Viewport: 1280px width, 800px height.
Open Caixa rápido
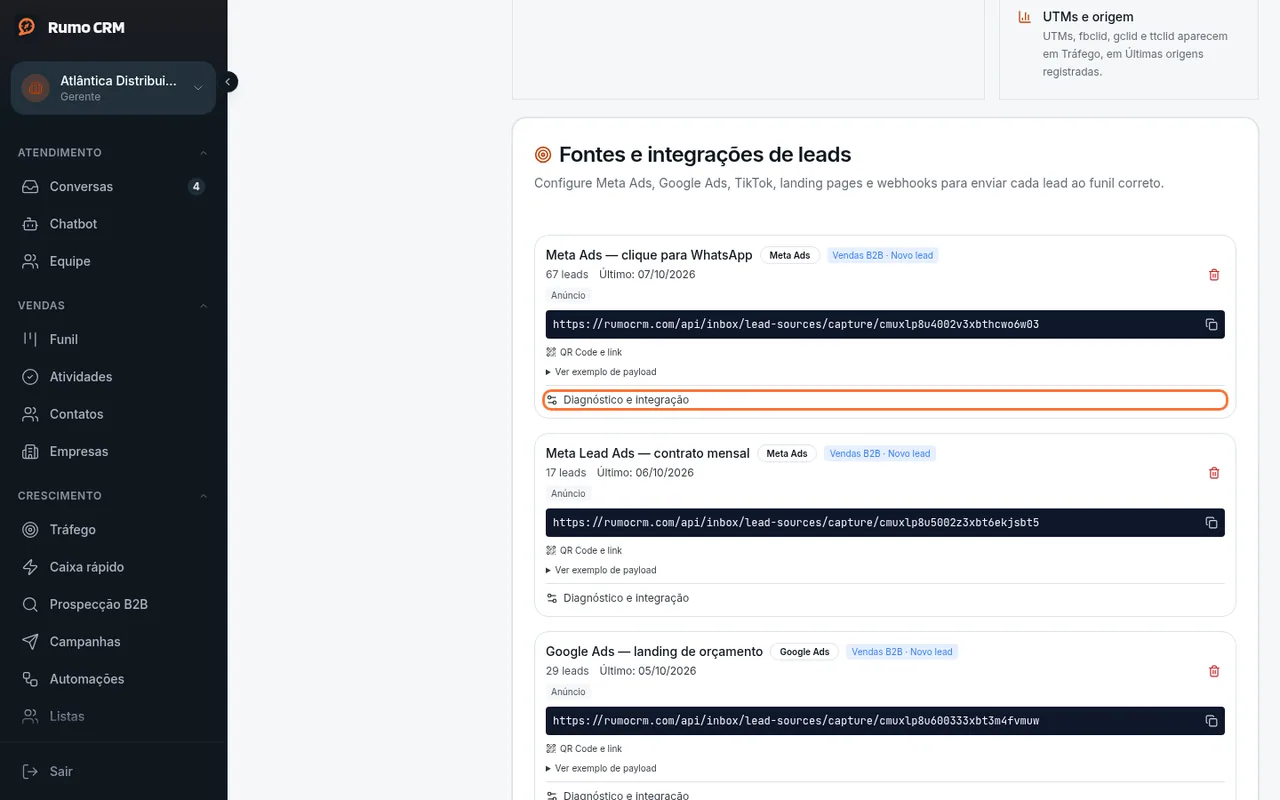(113, 567)
